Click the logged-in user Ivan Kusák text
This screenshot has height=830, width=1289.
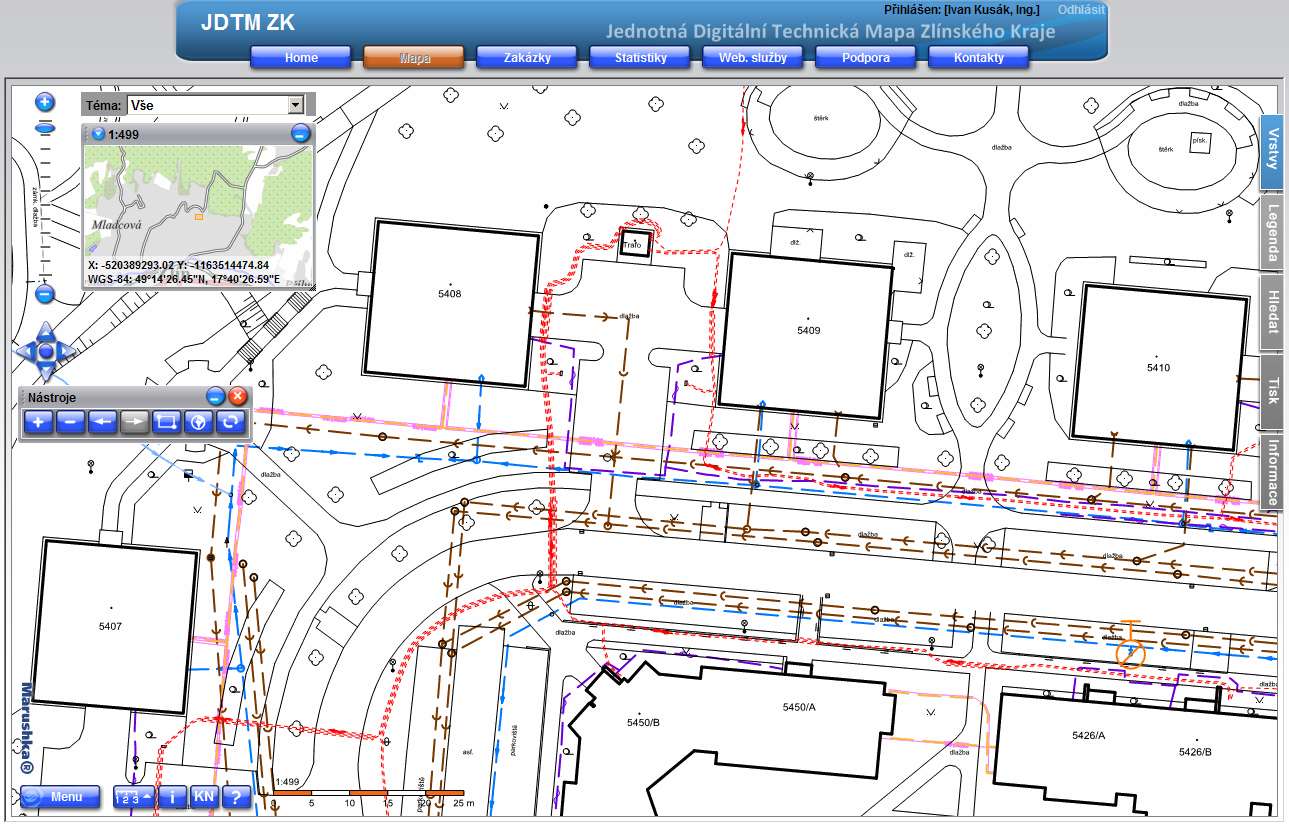(x=962, y=9)
